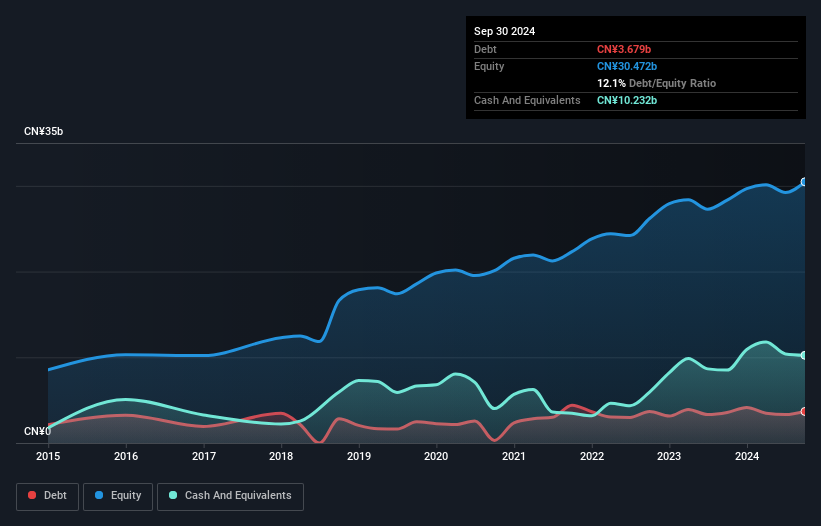Select the Cash endpoint marker on chart
Screen dimensions: 821x526
tap(804, 355)
